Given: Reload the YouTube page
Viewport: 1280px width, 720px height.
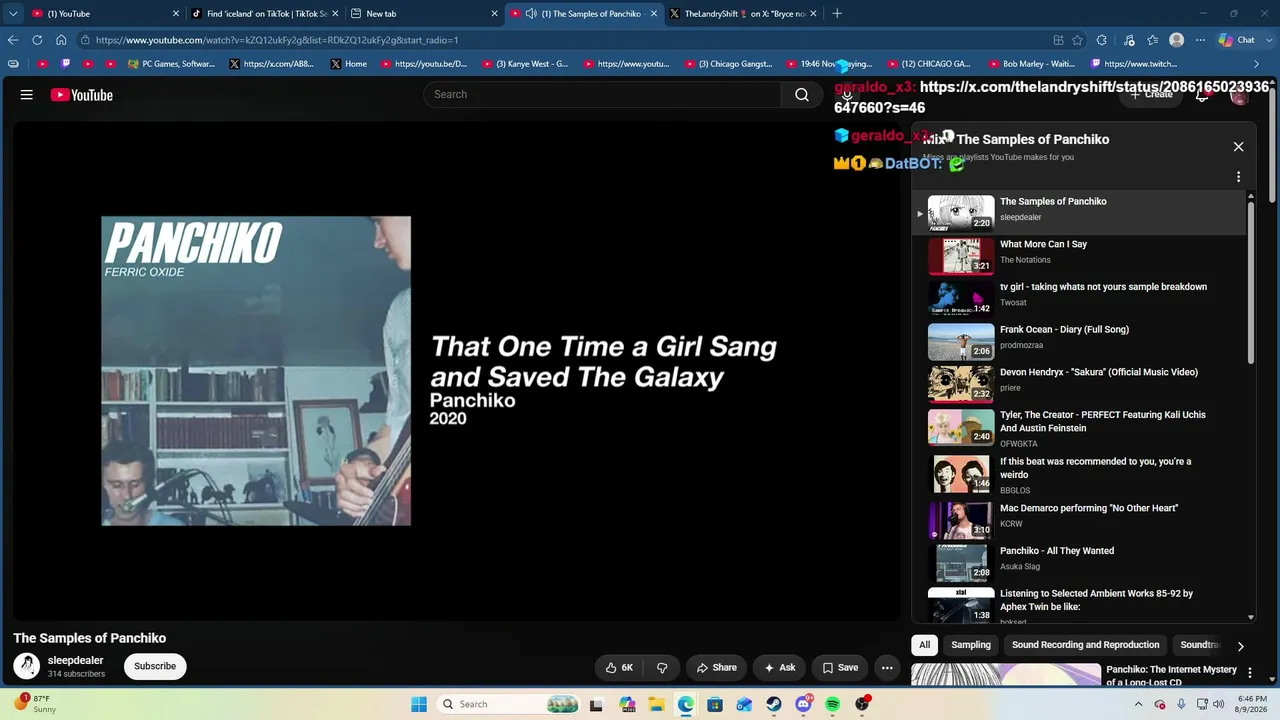Looking at the screenshot, I should point(37,40).
